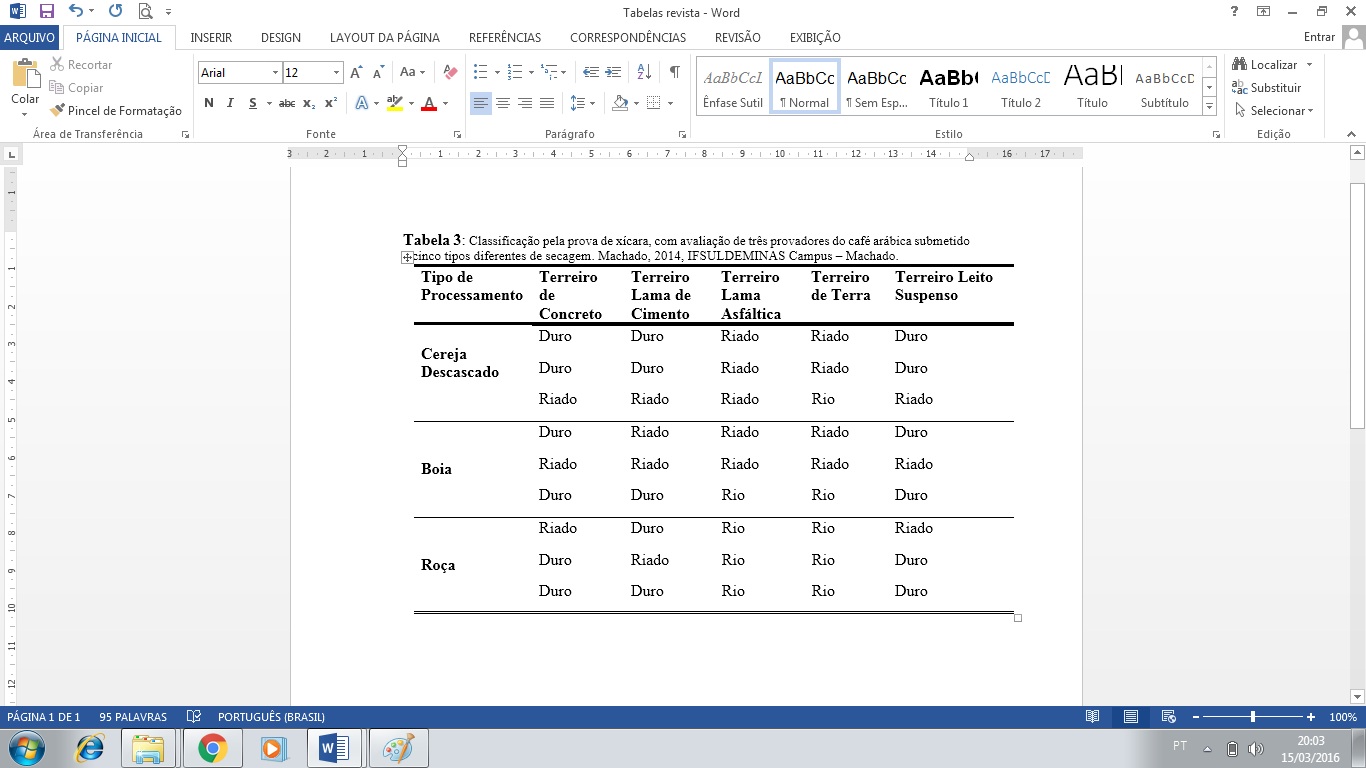Image resolution: width=1366 pixels, height=768 pixels.
Task: Click the increase font size icon
Action: point(356,72)
